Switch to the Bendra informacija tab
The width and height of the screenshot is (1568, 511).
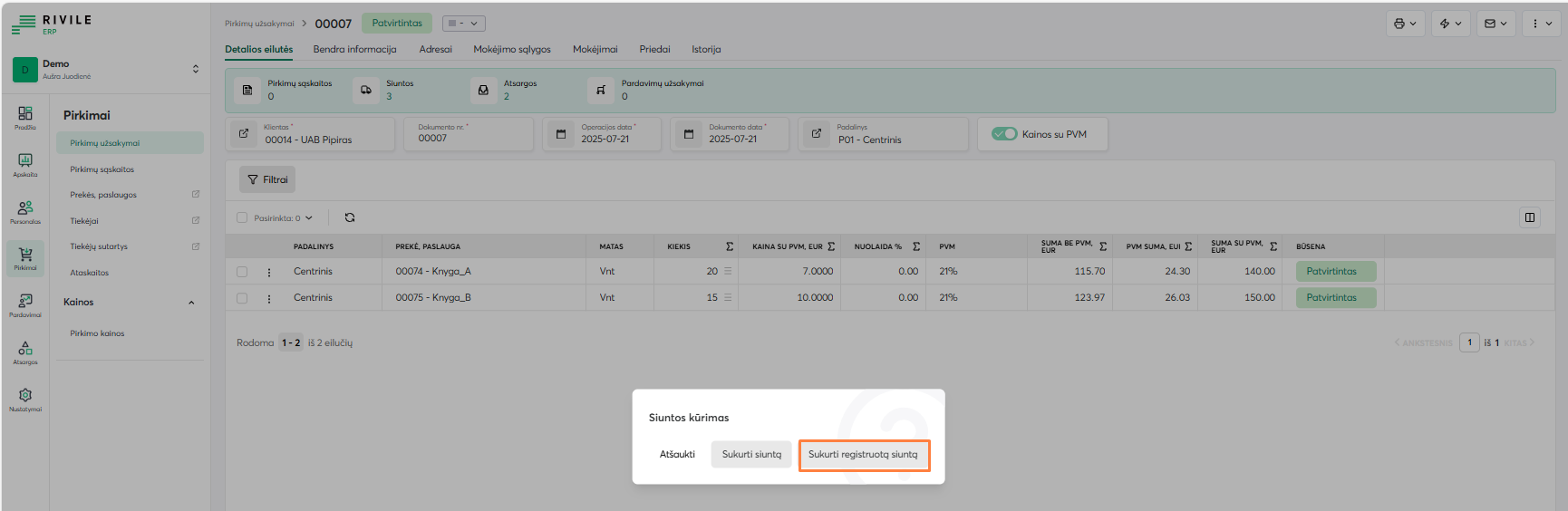(x=354, y=50)
